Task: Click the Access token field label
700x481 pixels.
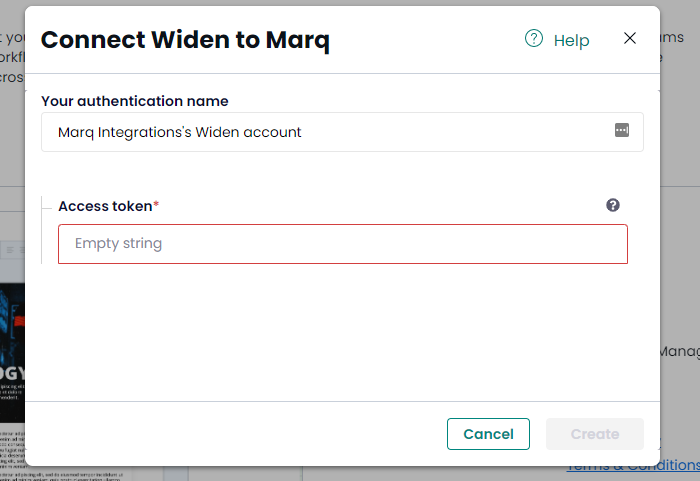Action: click(105, 206)
